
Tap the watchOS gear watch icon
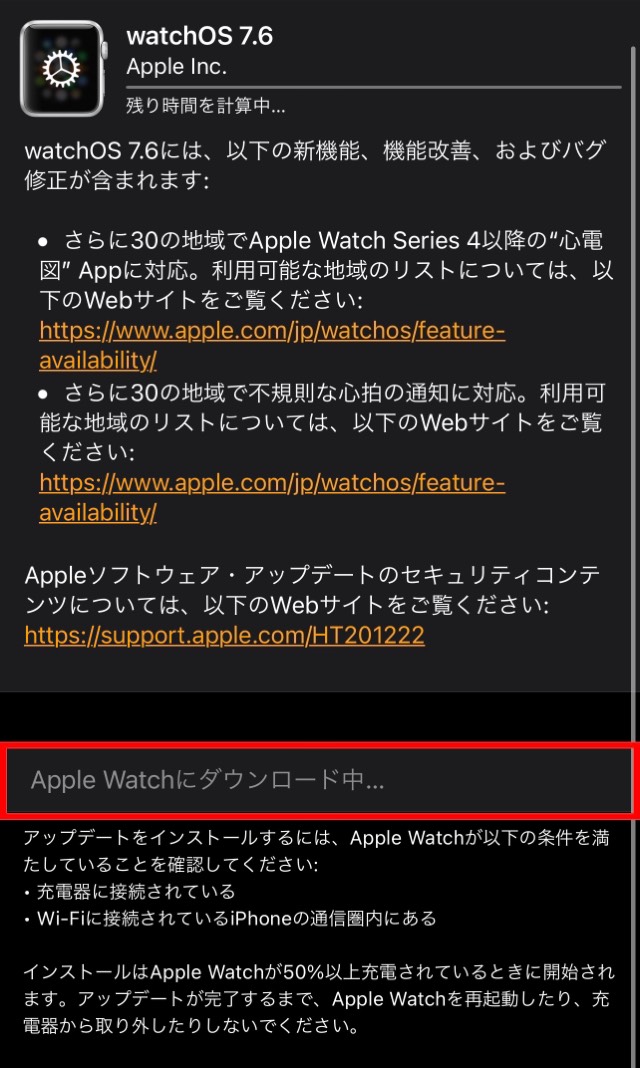[x=63, y=68]
